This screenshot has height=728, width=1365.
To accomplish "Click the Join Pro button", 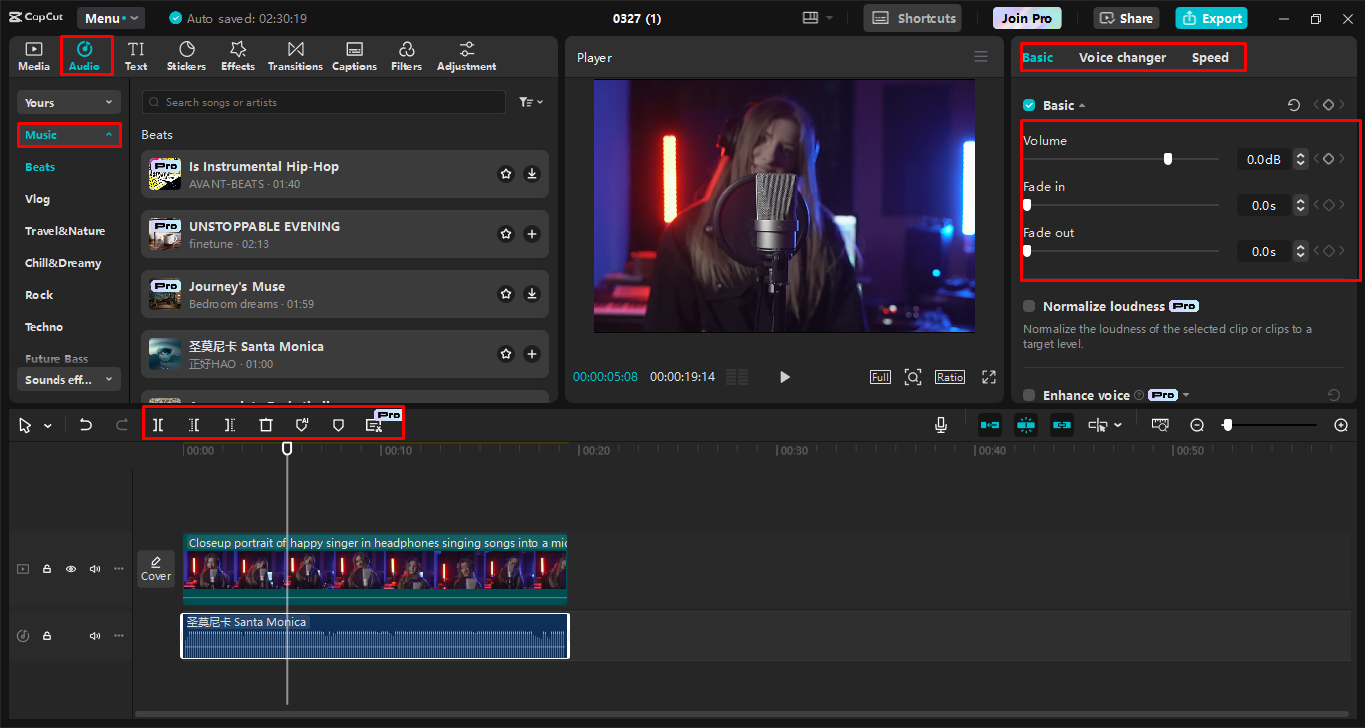I will pos(1027,18).
